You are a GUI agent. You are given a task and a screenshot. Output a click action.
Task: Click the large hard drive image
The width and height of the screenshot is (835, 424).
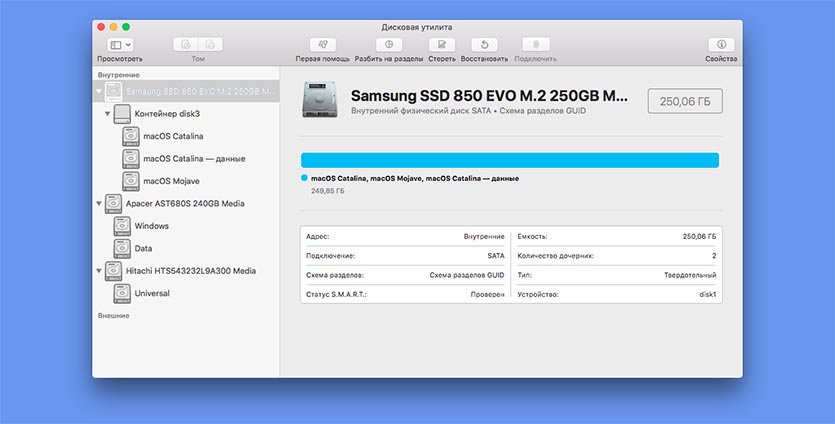(320, 100)
